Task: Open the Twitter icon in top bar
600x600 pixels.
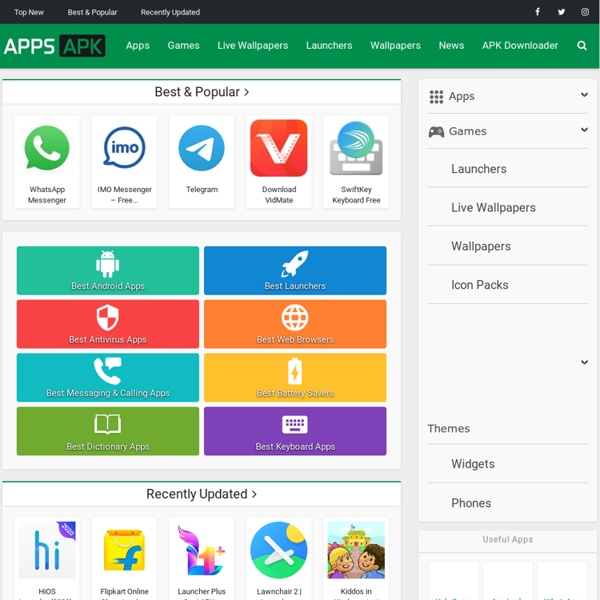Action: pos(561,12)
